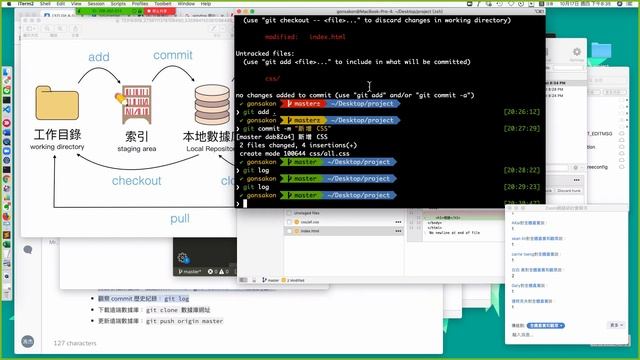Screen dimensions: 640x360
Task: Open the Session menu
Action: [96, 3]
